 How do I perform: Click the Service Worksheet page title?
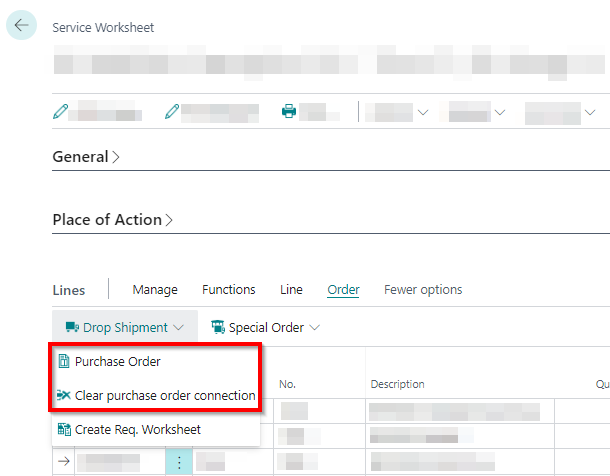click(103, 28)
